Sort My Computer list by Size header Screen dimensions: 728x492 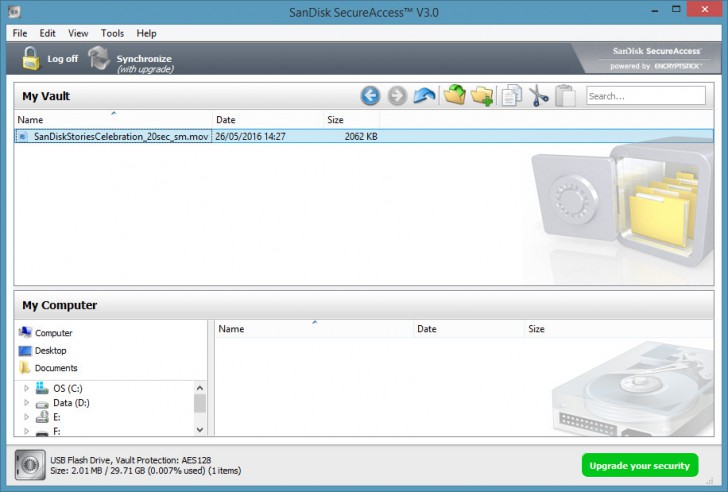tap(618, 329)
